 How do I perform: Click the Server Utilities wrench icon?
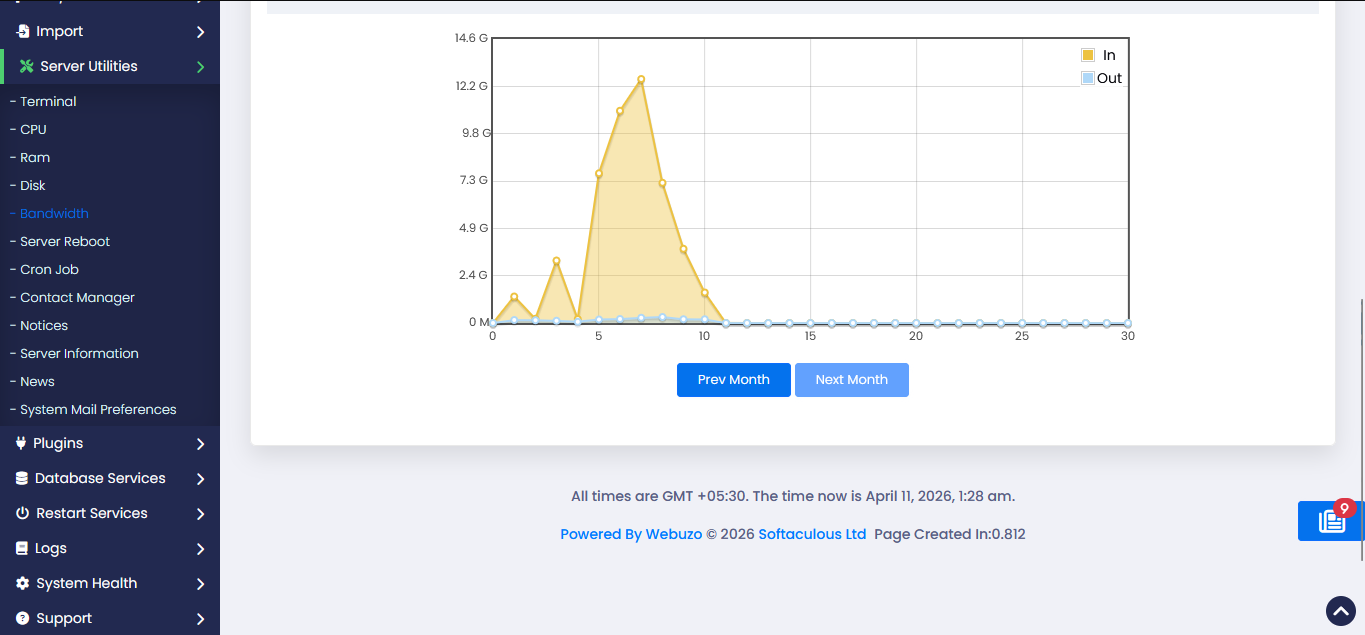coord(26,66)
